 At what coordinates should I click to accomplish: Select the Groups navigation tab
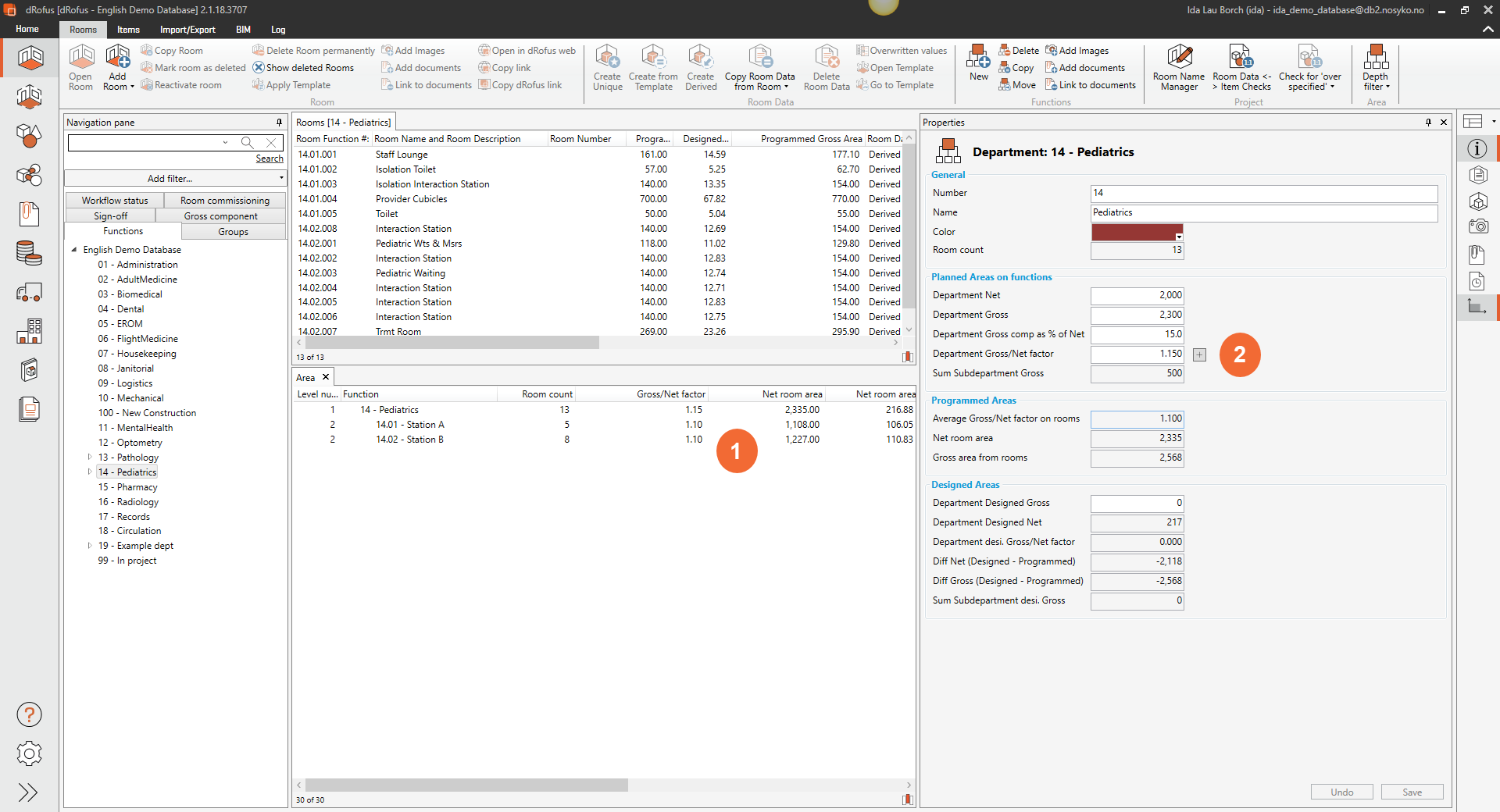pyautogui.click(x=233, y=232)
